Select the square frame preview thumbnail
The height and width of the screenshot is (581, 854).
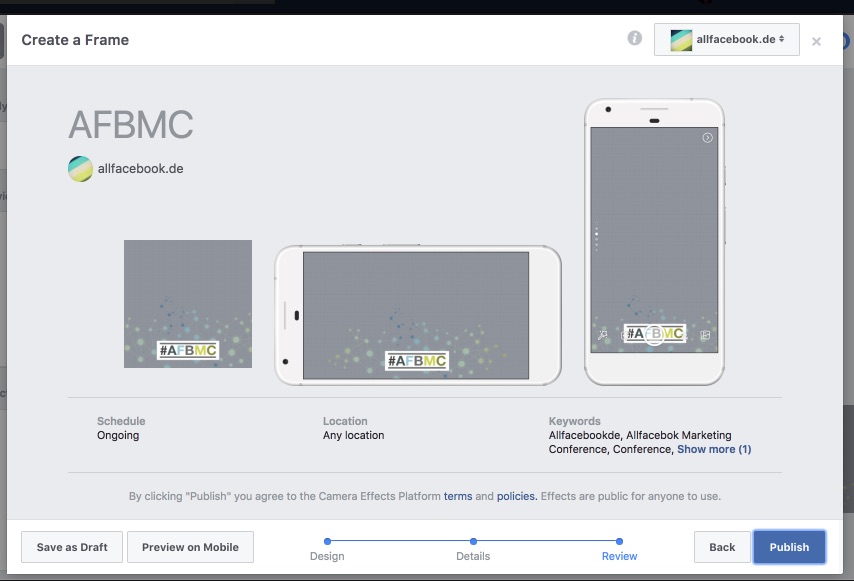[188, 304]
